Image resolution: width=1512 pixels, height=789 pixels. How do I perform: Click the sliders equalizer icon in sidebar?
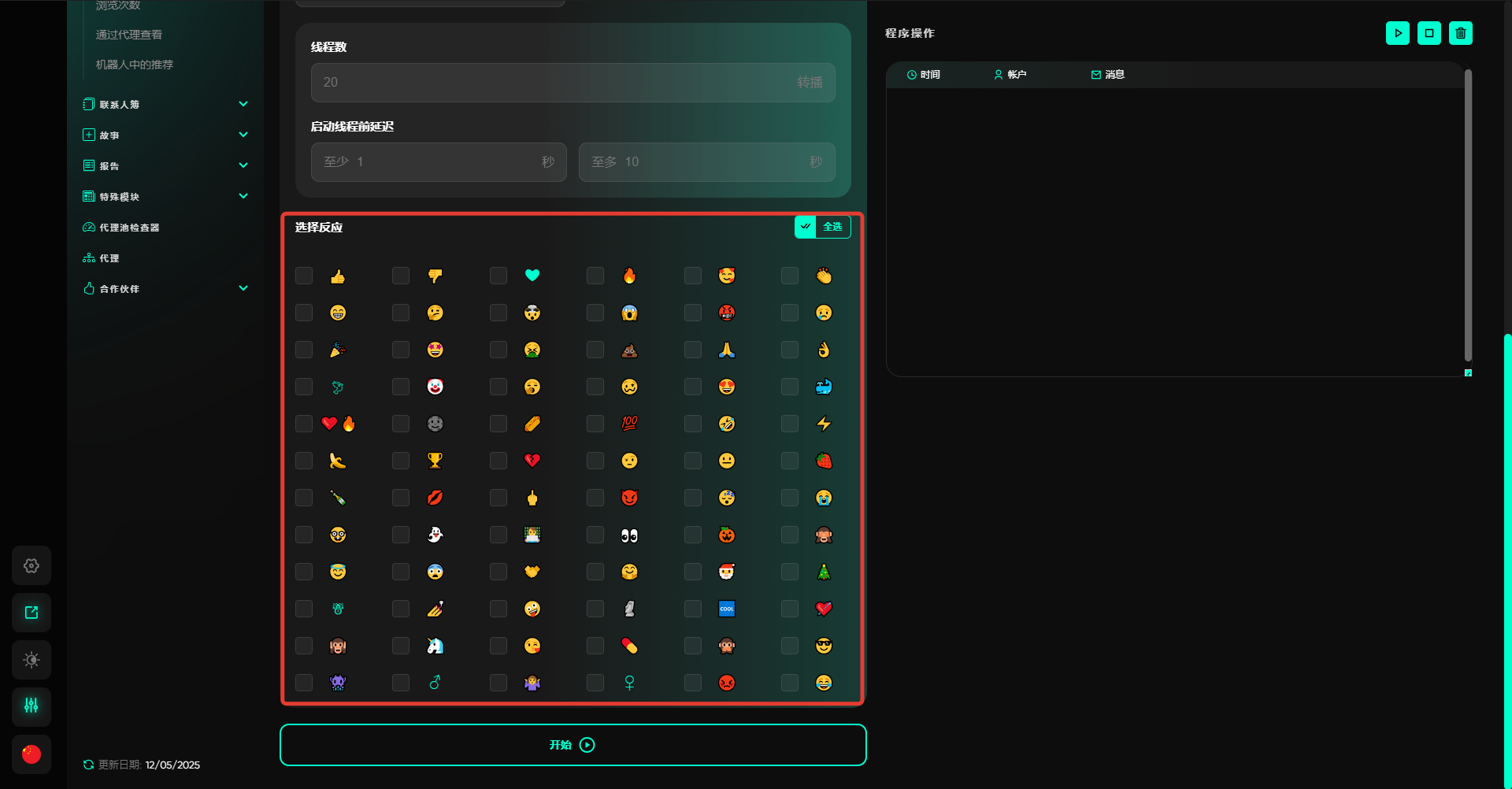pyautogui.click(x=31, y=706)
